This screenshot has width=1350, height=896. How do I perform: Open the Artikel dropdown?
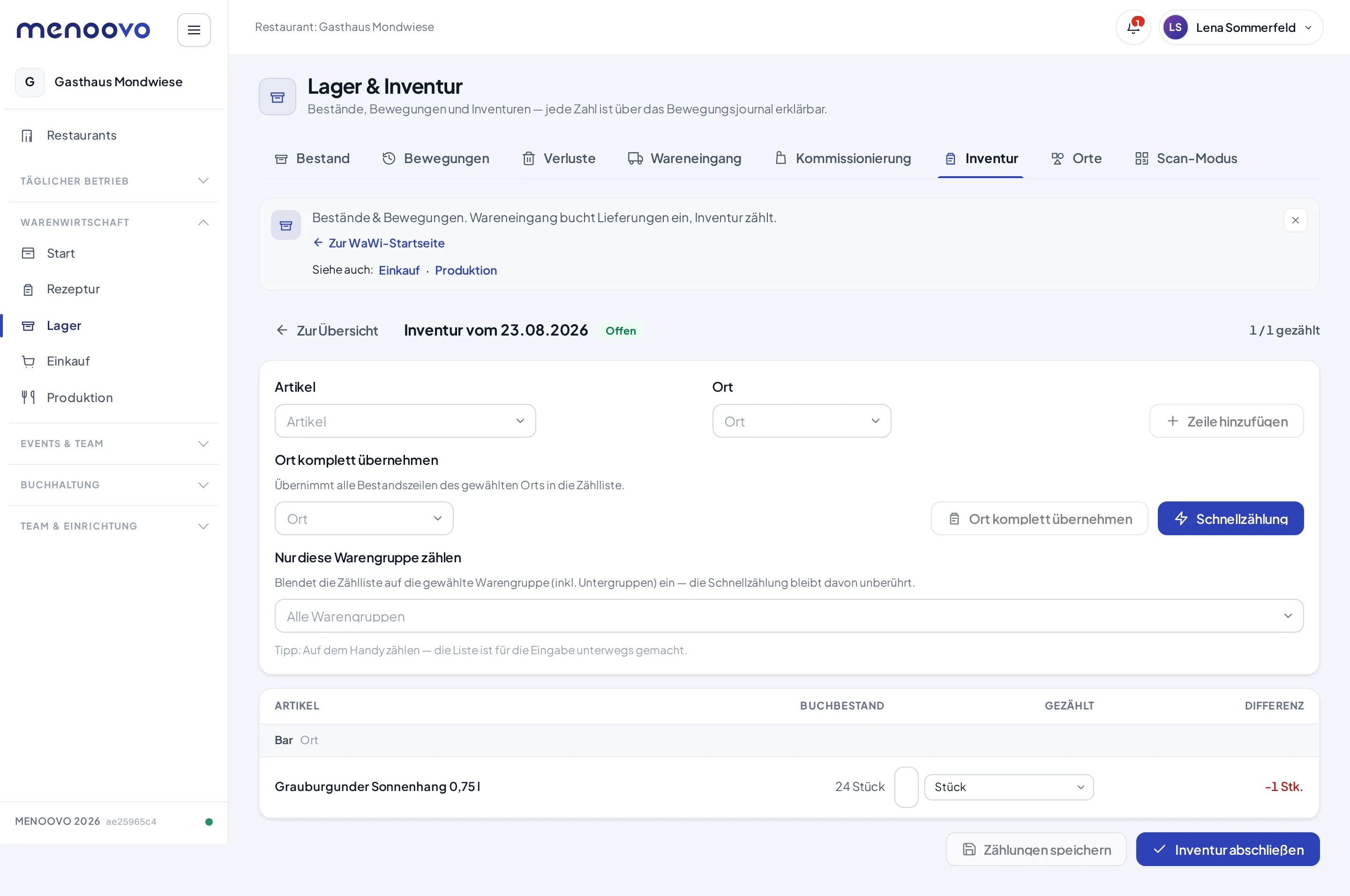(405, 421)
